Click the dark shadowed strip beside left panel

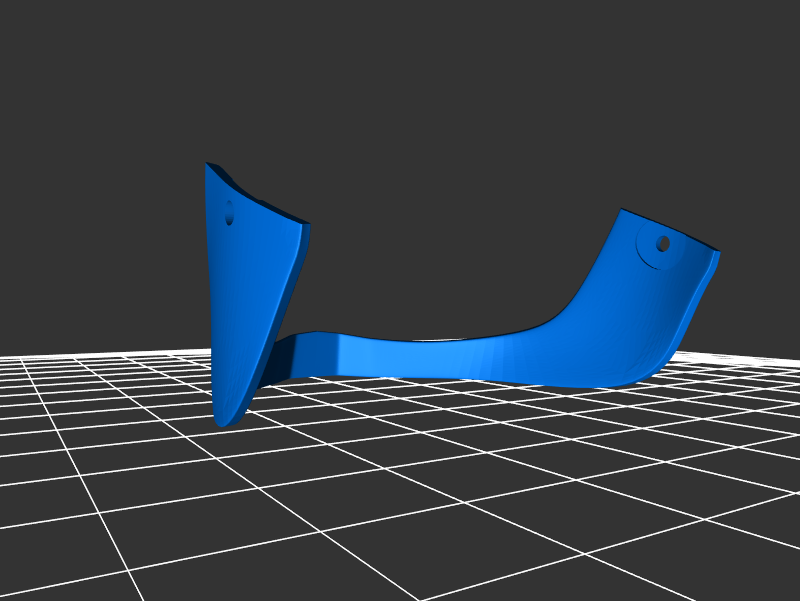(x=274, y=362)
